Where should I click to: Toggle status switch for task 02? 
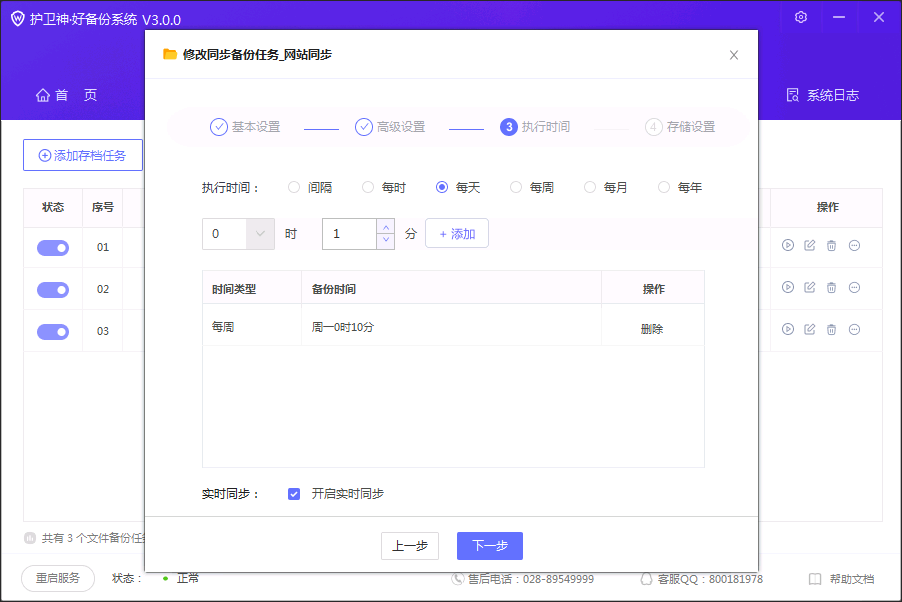(53, 289)
